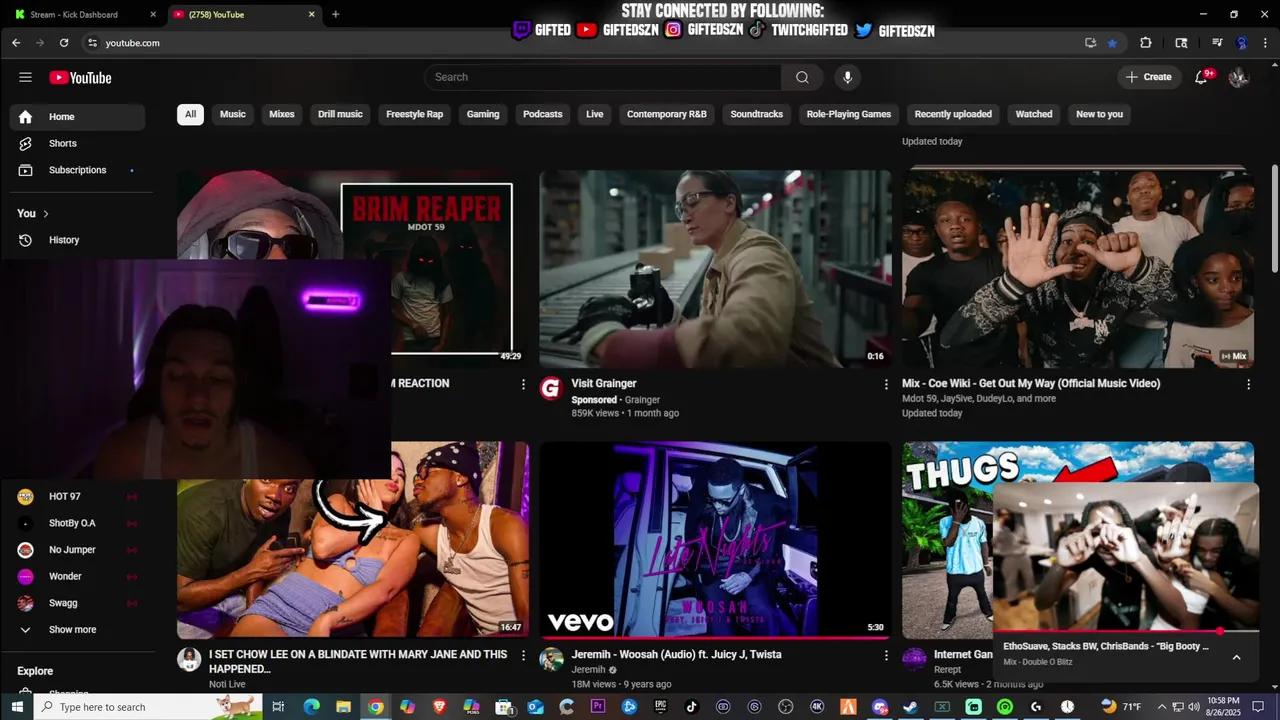Open TikTok from the taskbar
This screenshot has height=720, width=1280.
coord(691,707)
